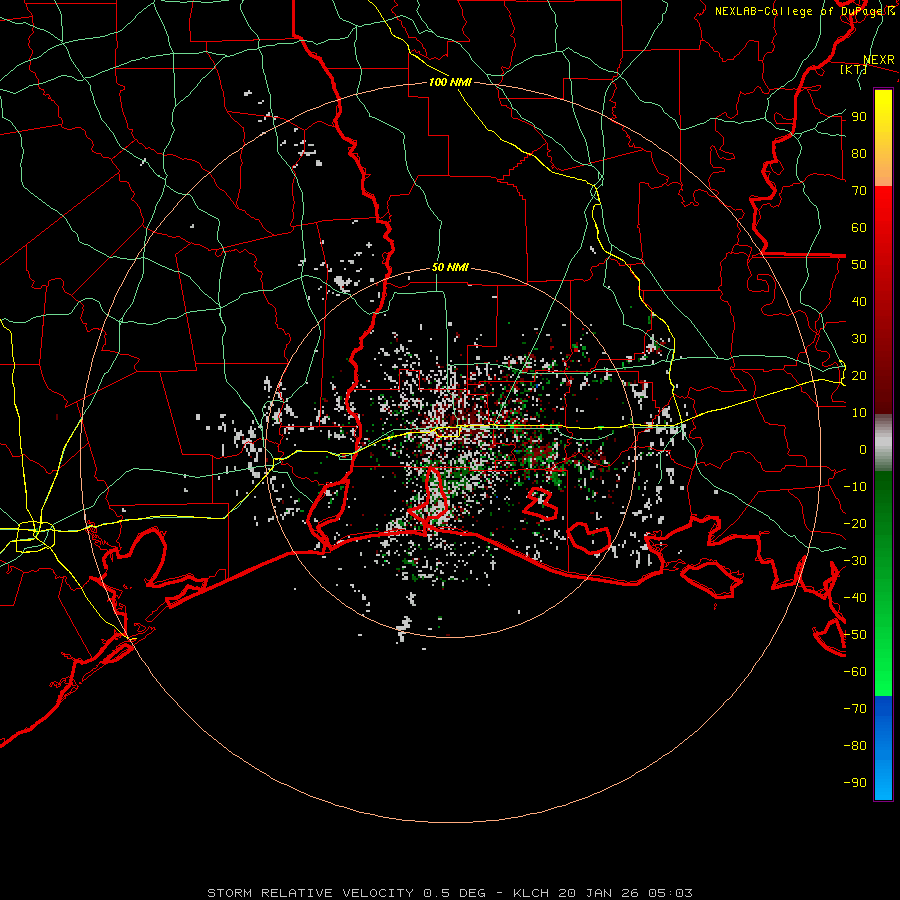900x900 pixels.
Task: Click the NEXR label above the color bar
Action: point(878,59)
